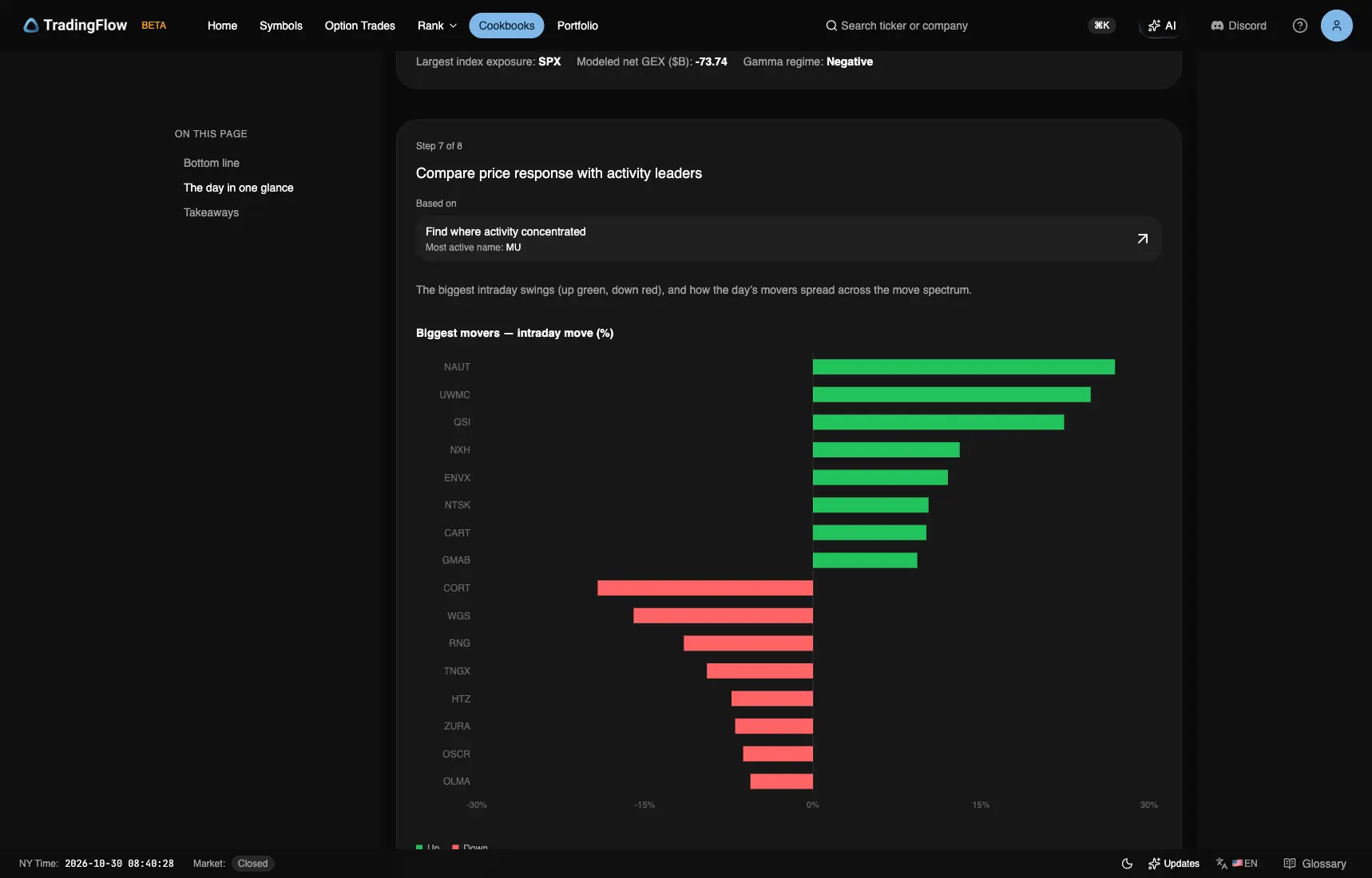Click the GMAB green bar
This screenshot has height=878, width=1372.
(865, 560)
